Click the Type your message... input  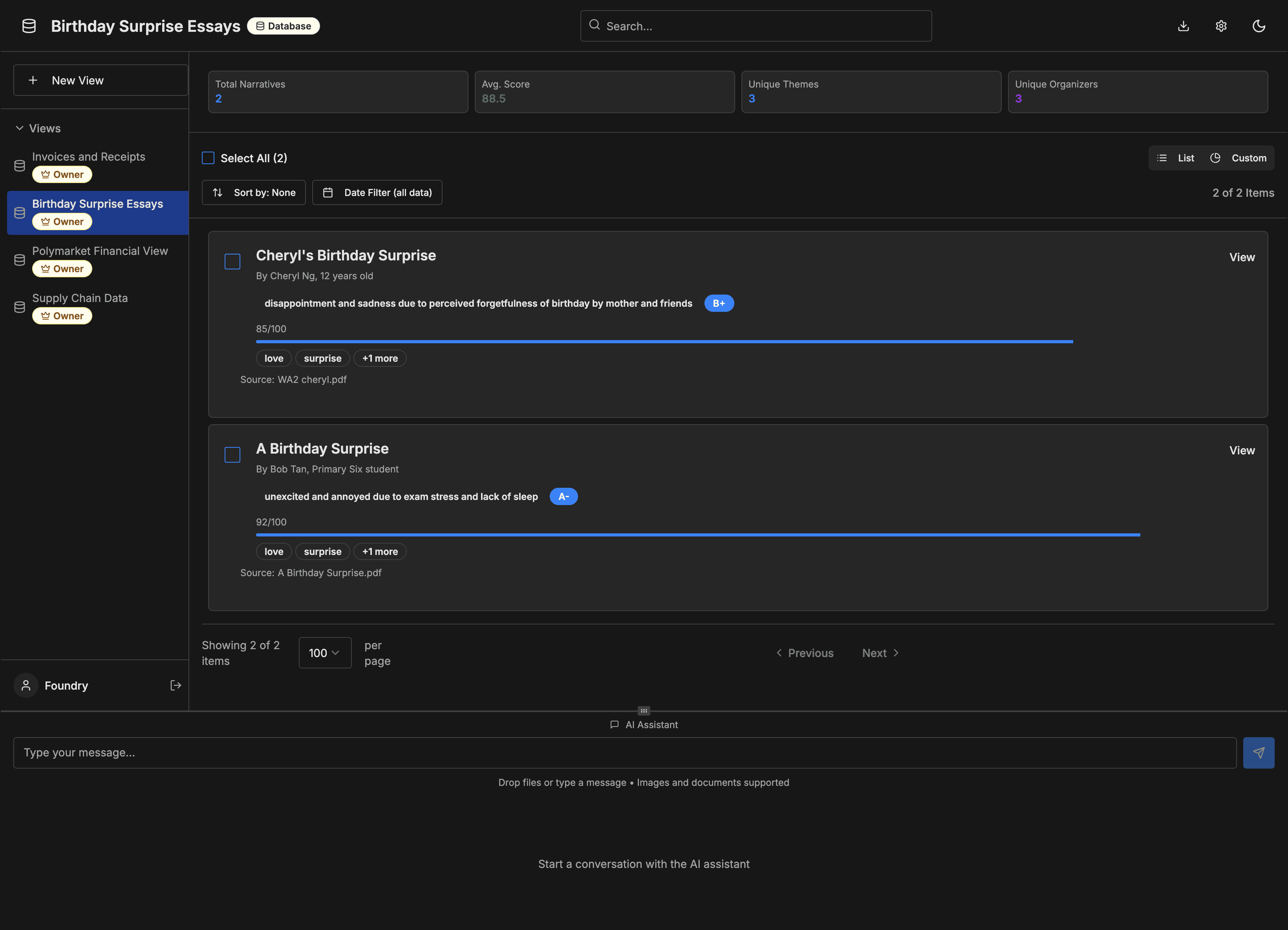pyautogui.click(x=625, y=753)
